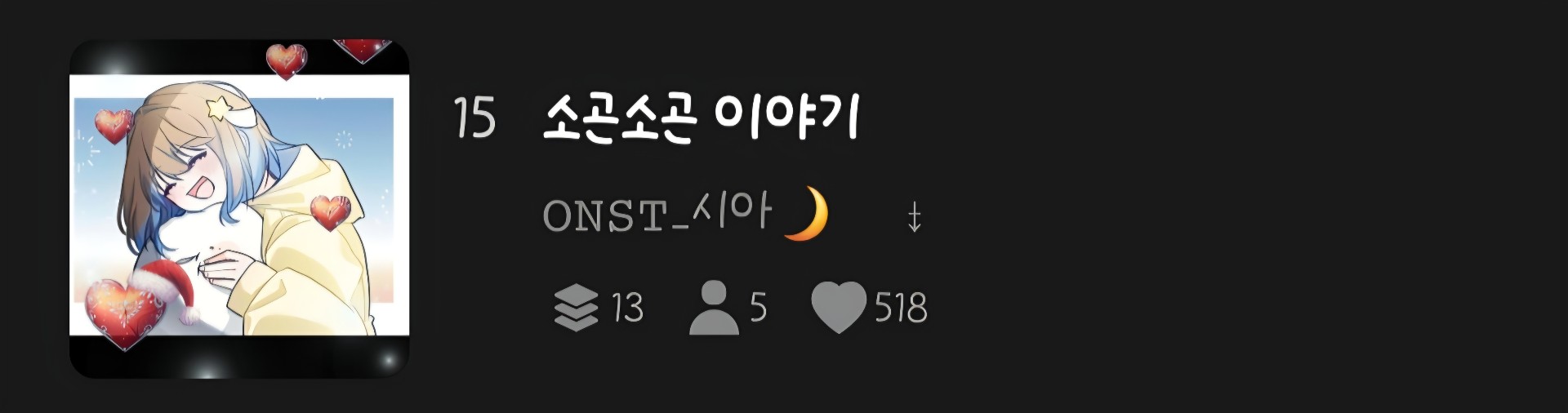1568x413 pixels.
Task: Click the person participants icon
Action: [713, 307]
